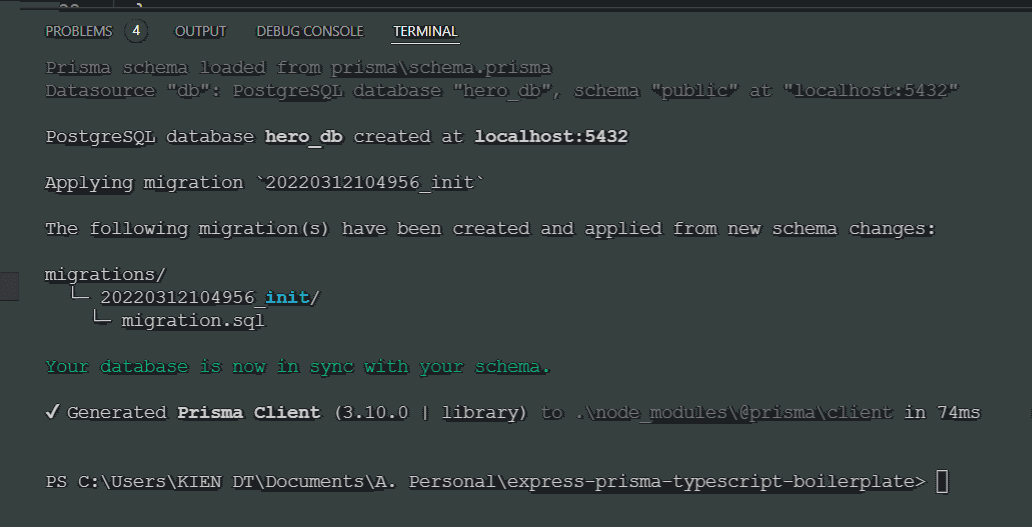Viewport: 1032px width, 527px height.
Task: Click the problems count badge showing 4
Action: tap(136, 32)
